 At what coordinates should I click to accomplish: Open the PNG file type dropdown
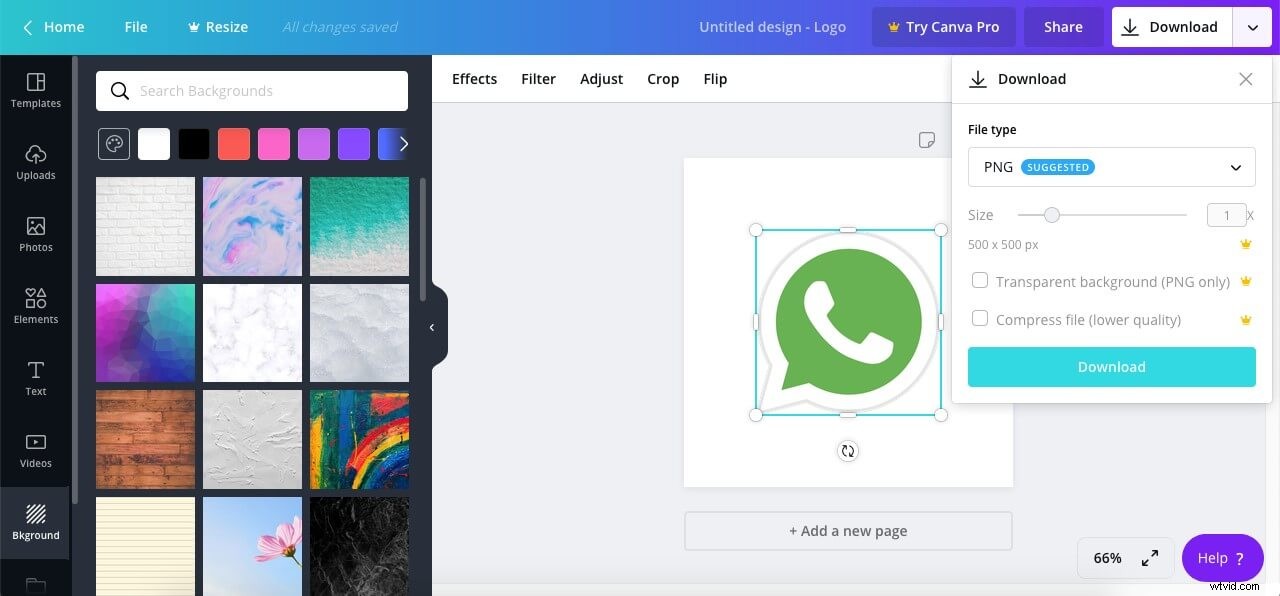coord(1111,167)
